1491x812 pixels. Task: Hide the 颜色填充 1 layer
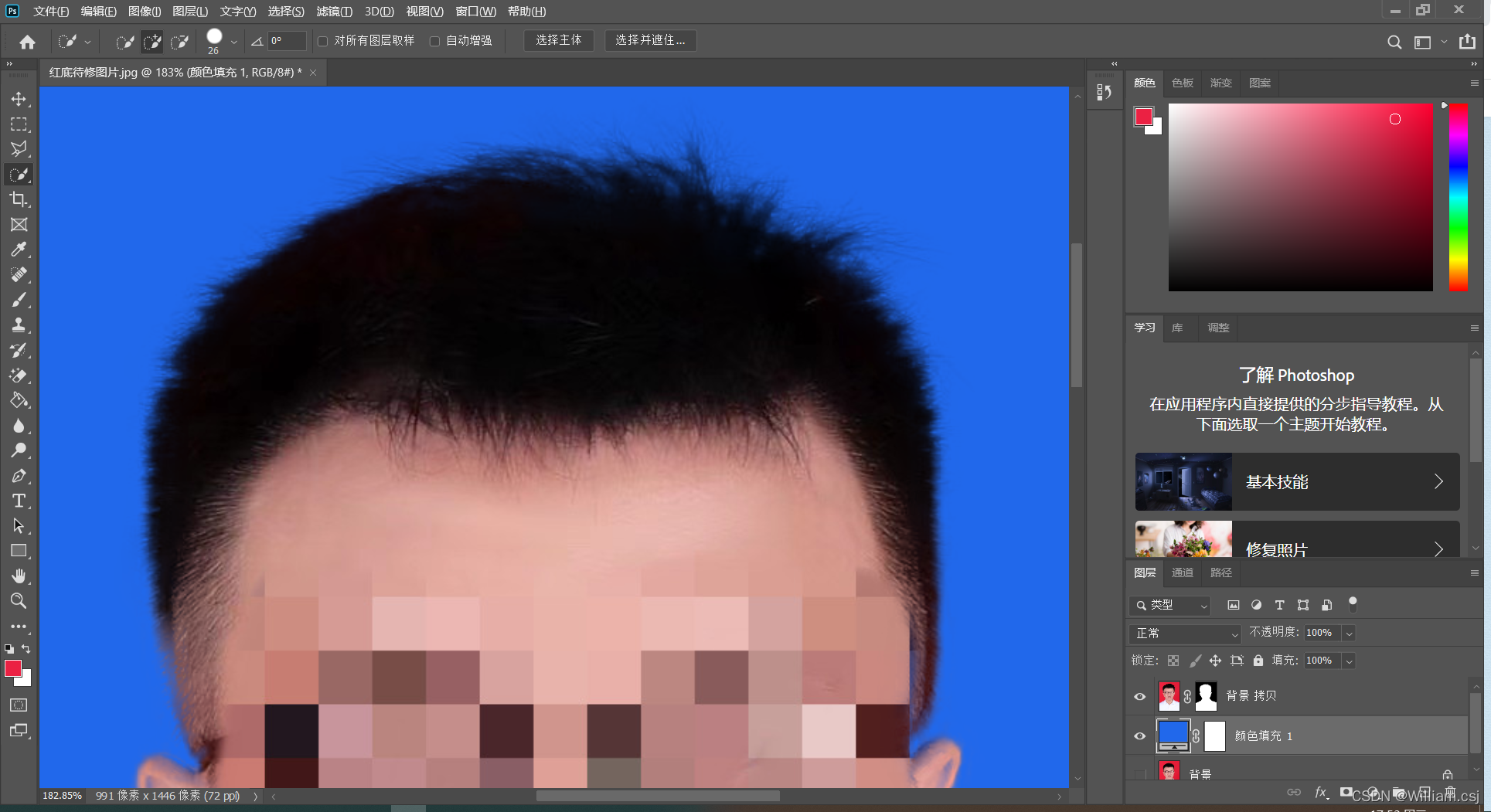1139,736
